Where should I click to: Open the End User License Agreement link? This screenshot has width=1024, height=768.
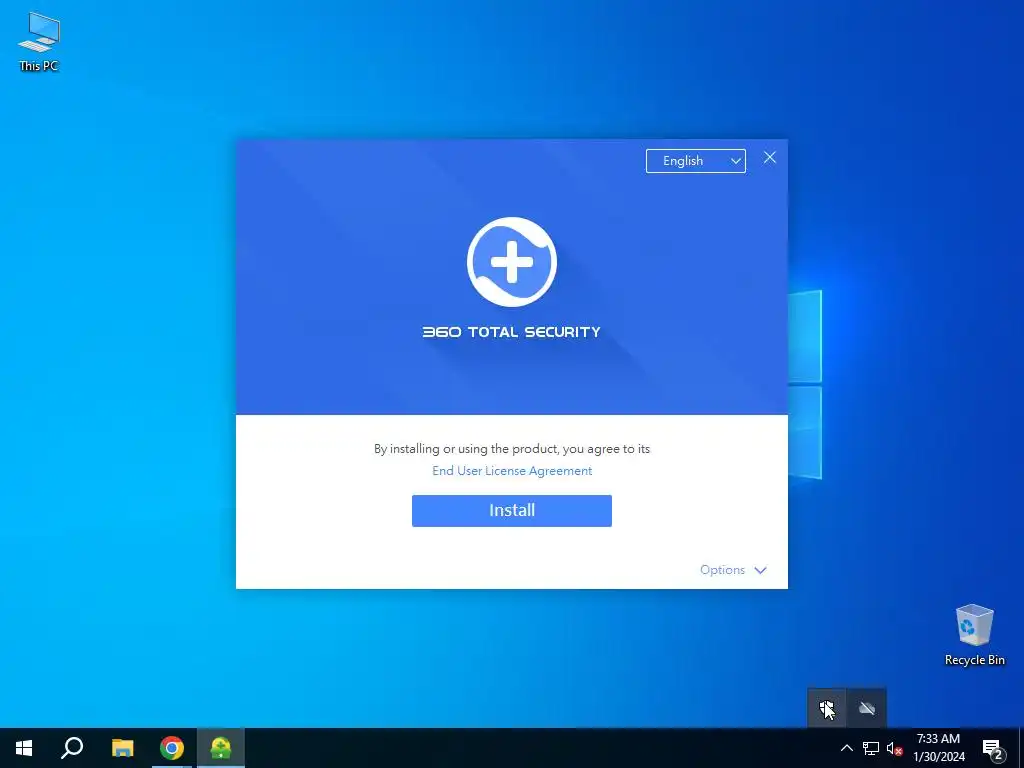[x=512, y=471]
